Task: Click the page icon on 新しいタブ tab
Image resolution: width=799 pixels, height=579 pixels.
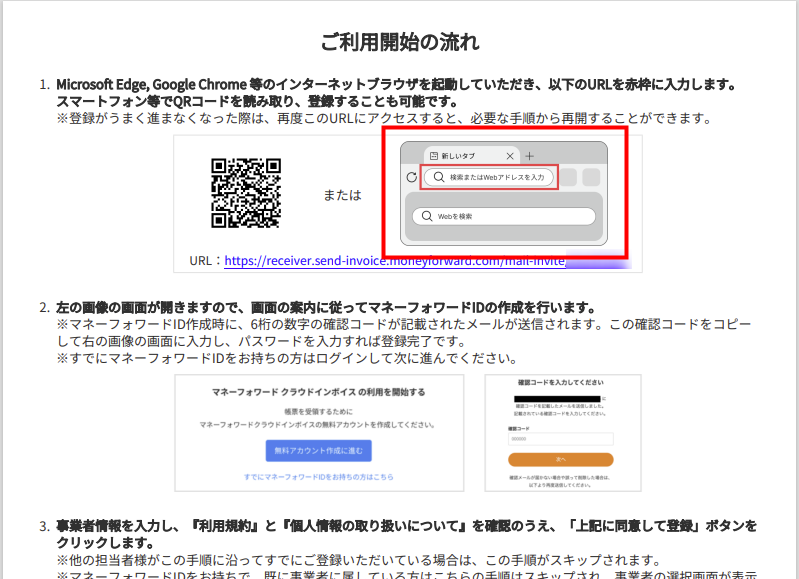Action: click(x=434, y=157)
